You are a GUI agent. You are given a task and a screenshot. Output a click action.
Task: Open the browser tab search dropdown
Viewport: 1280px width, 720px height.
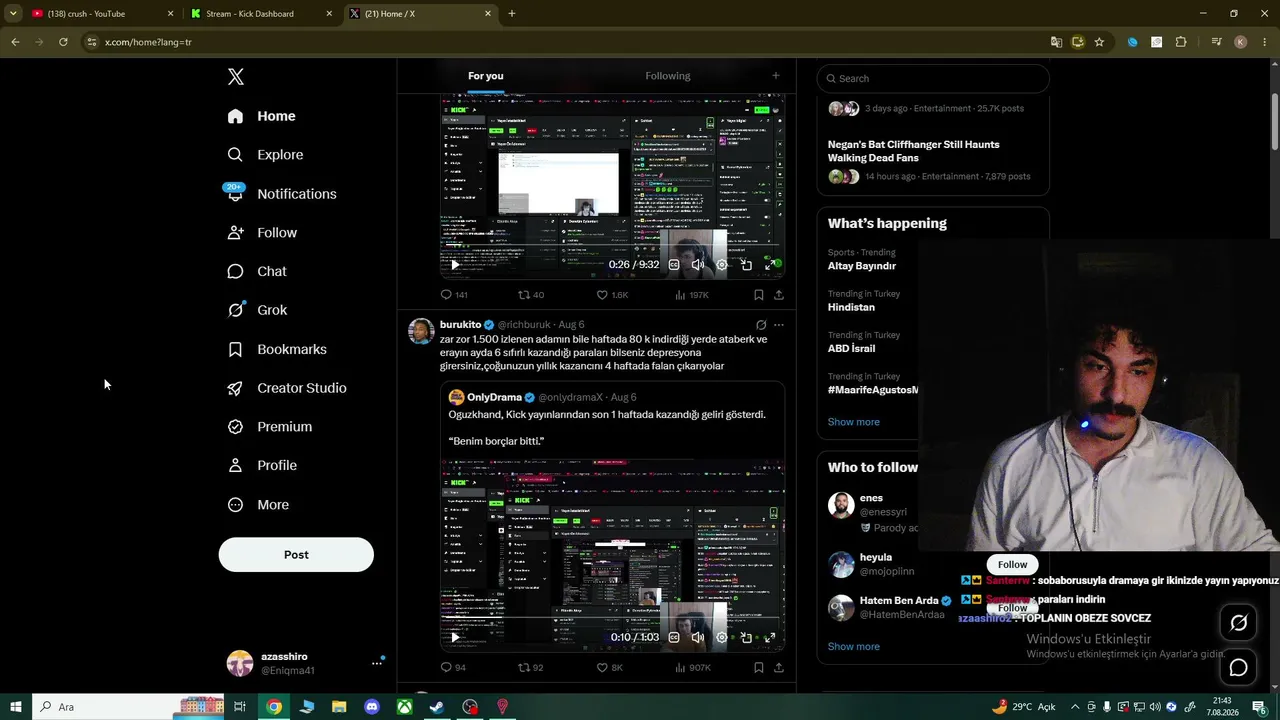[13, 14]
